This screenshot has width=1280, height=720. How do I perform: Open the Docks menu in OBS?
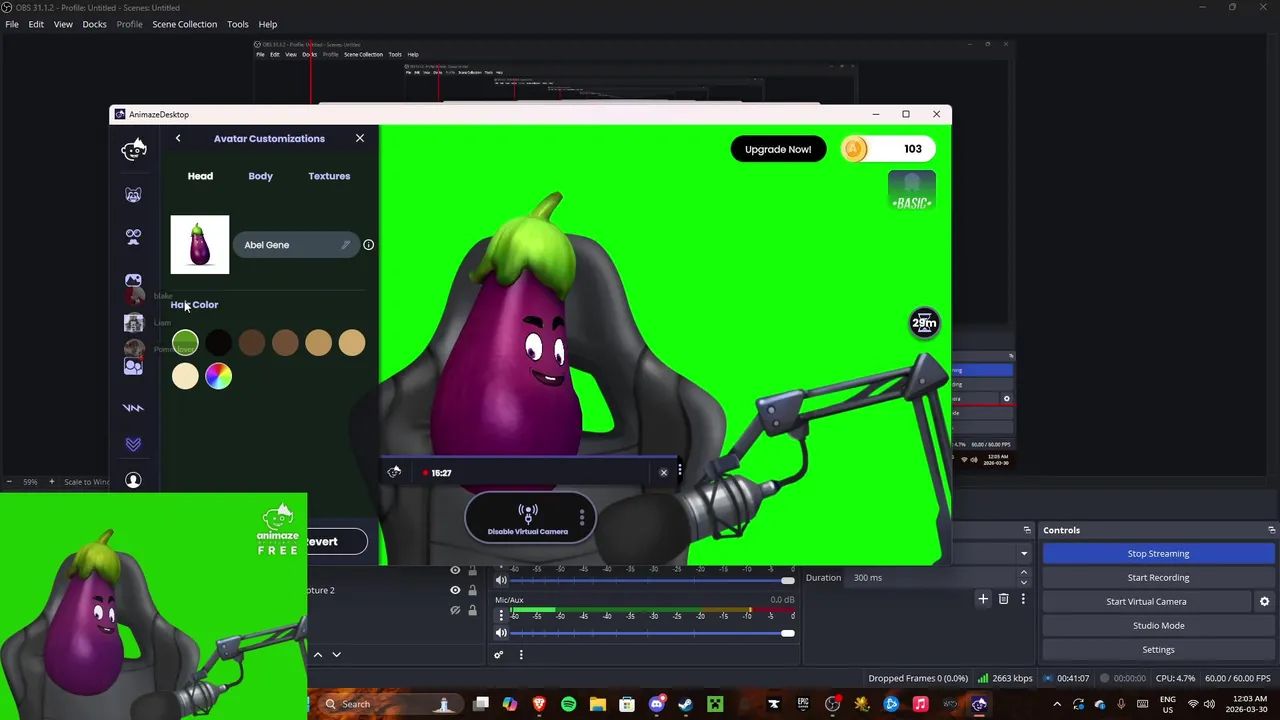94,24
